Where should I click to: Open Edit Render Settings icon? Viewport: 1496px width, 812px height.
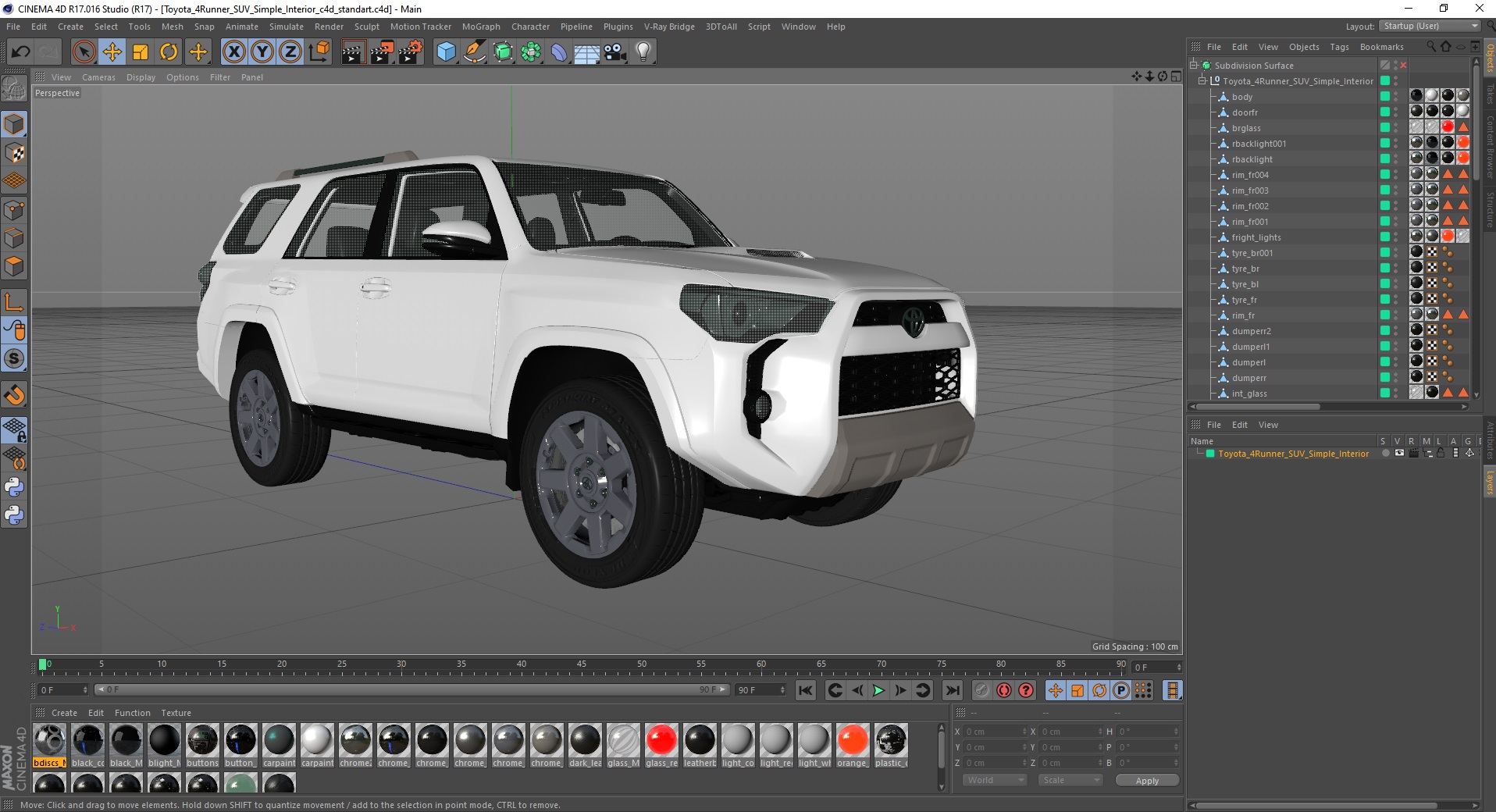pyautogui.click(x=411, y=52)
